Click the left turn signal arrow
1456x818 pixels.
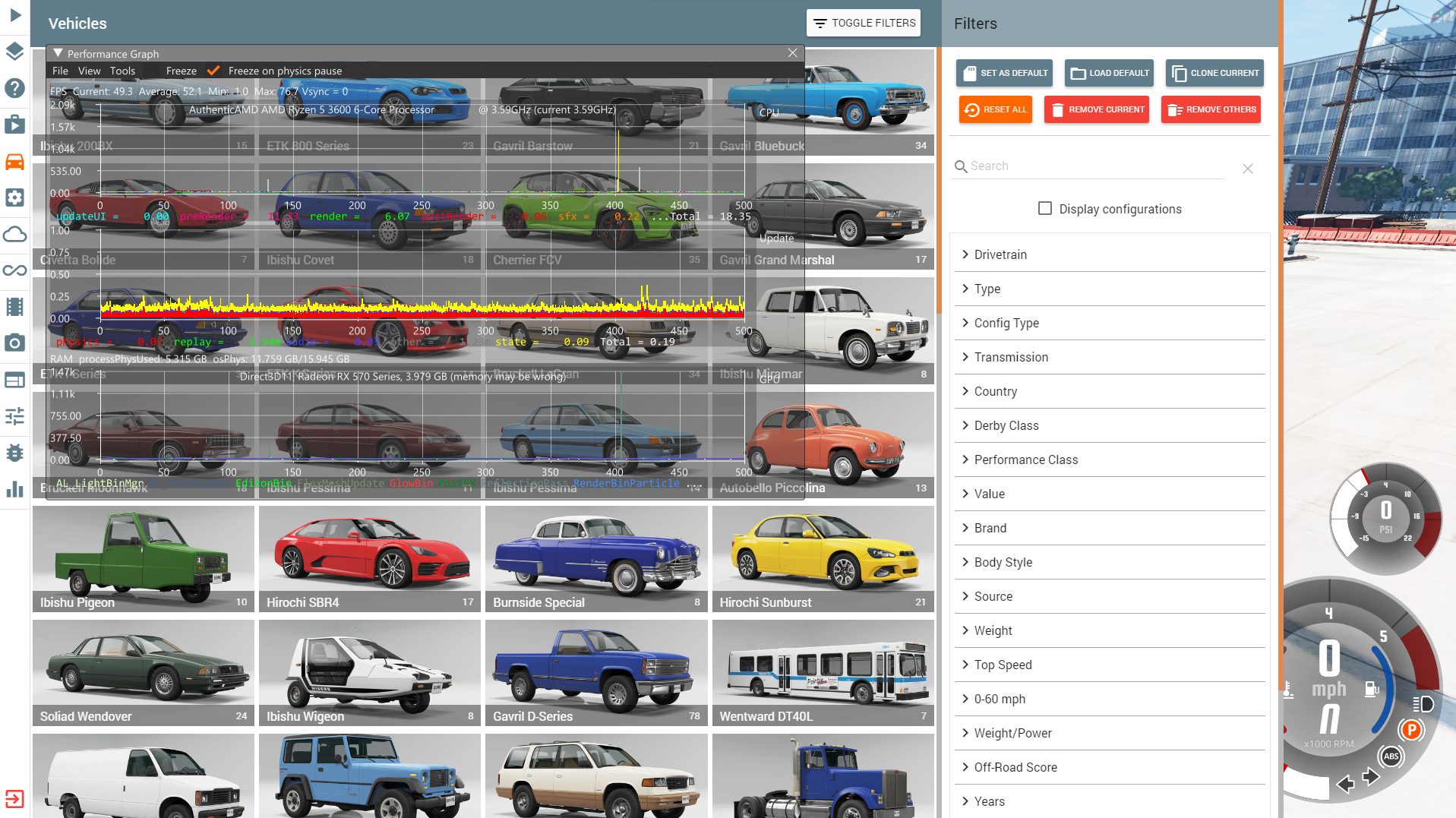(1345, 783)
